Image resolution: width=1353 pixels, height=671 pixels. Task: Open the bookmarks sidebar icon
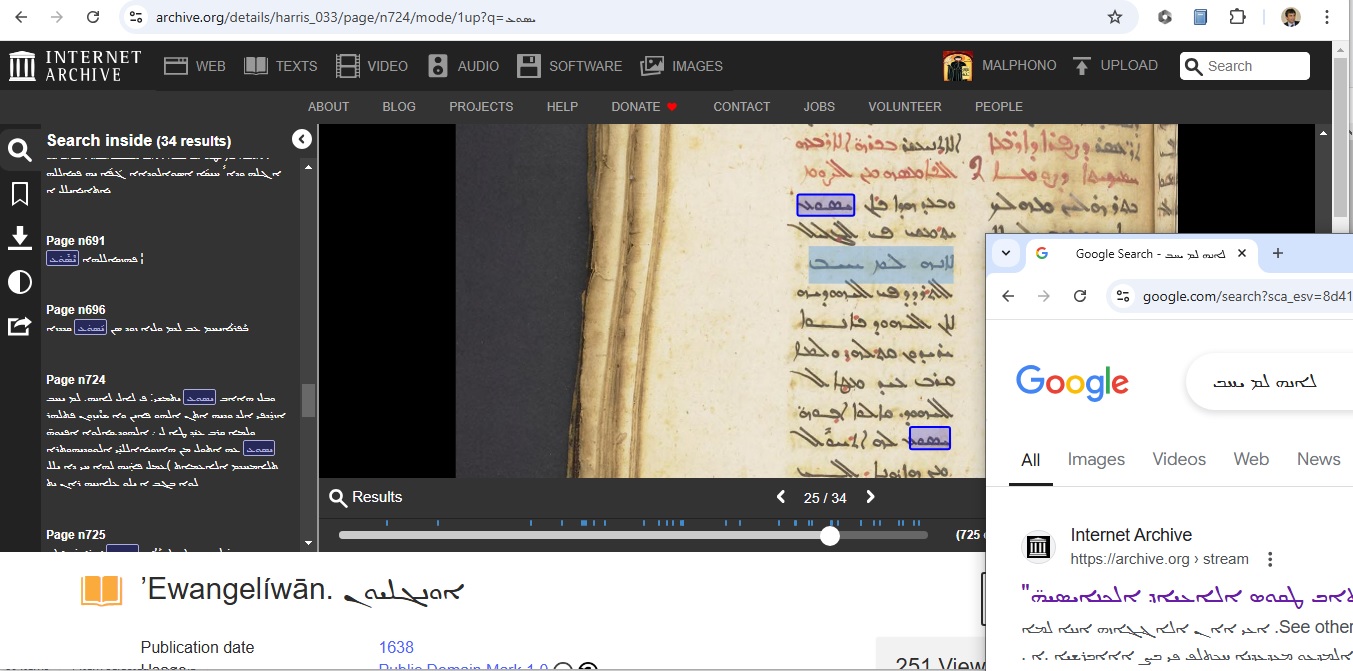(19, 194)
